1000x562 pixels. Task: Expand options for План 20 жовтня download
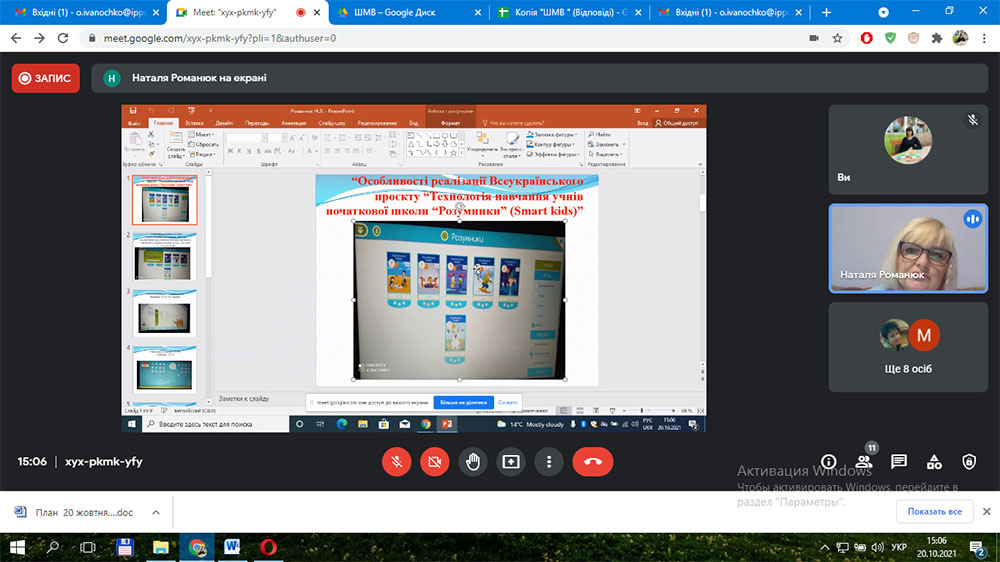pos(156,512)
